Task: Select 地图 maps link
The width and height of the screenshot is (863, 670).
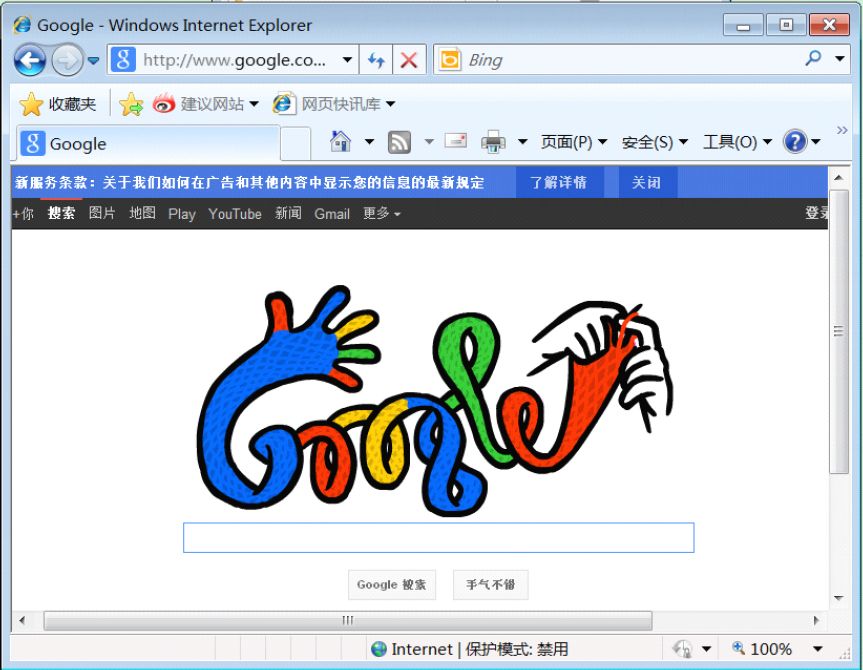Action: 142,213
